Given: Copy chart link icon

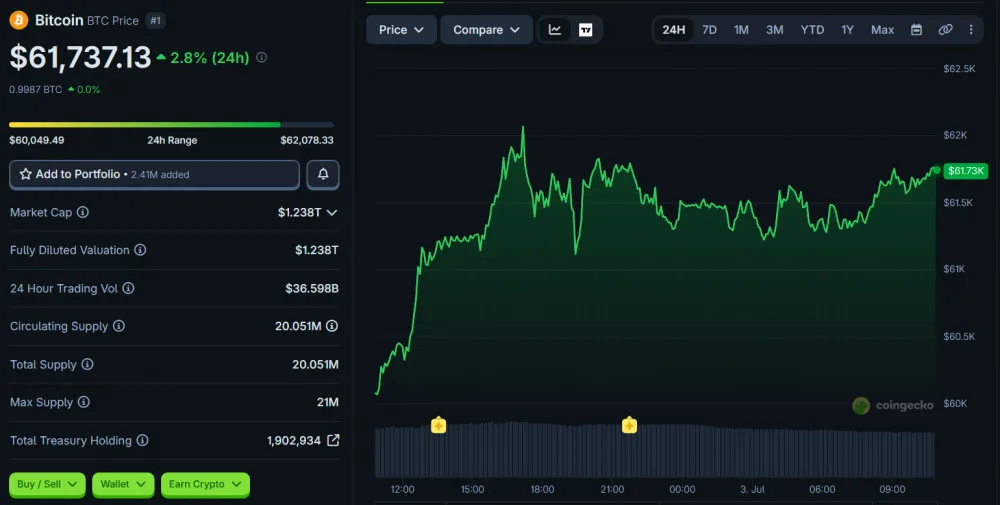Looking at the screenshot, I should tap(945, 30).
